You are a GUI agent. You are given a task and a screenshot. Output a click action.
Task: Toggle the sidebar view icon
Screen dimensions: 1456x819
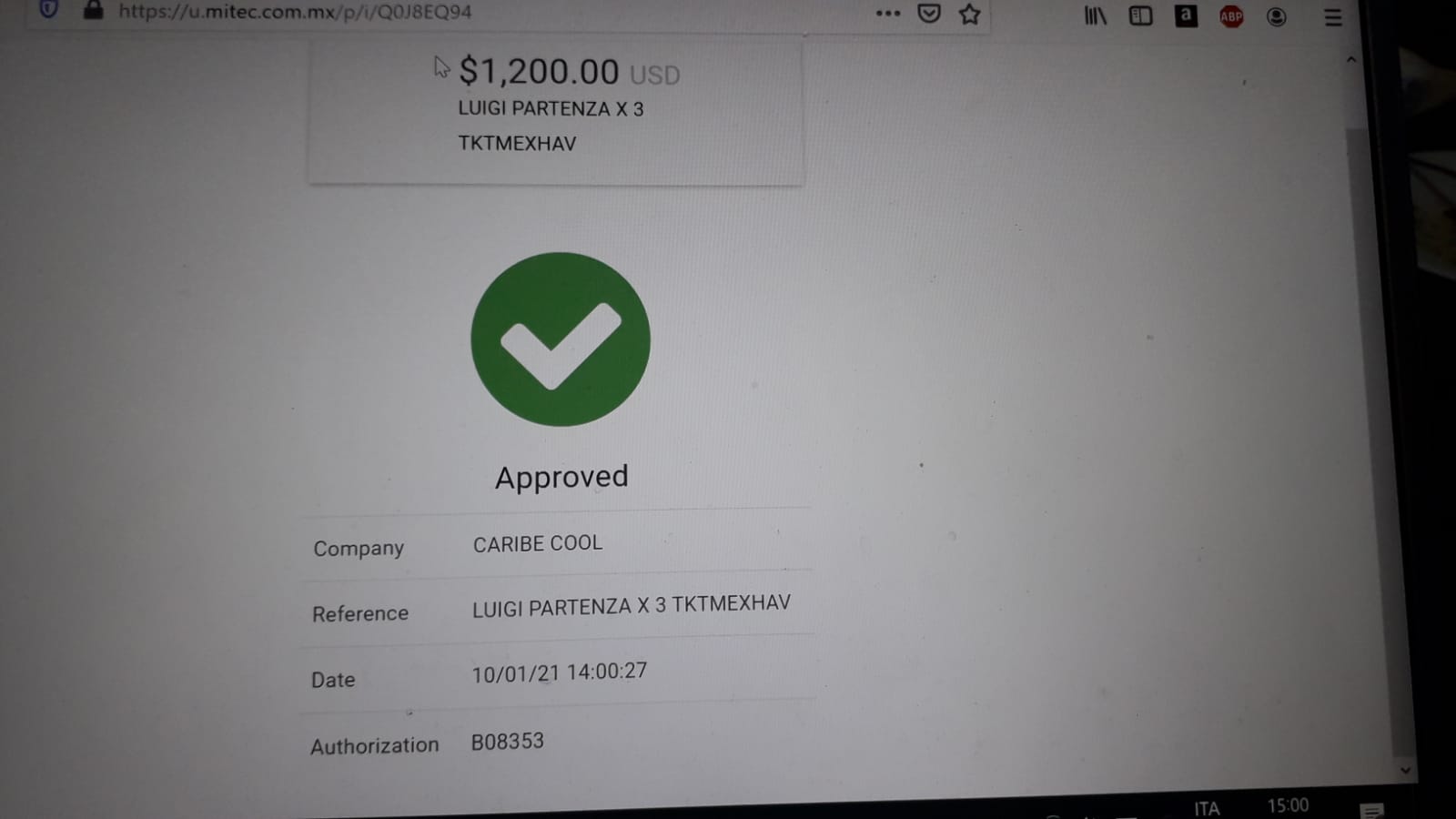click(1140, 15)
